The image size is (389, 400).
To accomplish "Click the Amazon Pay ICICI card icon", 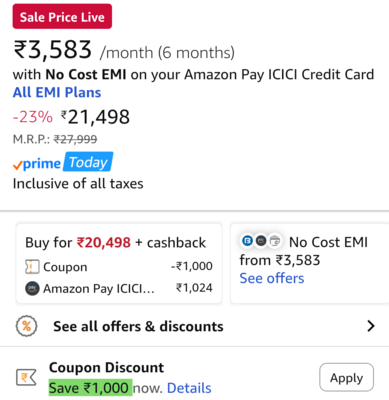I will point(32,288).
